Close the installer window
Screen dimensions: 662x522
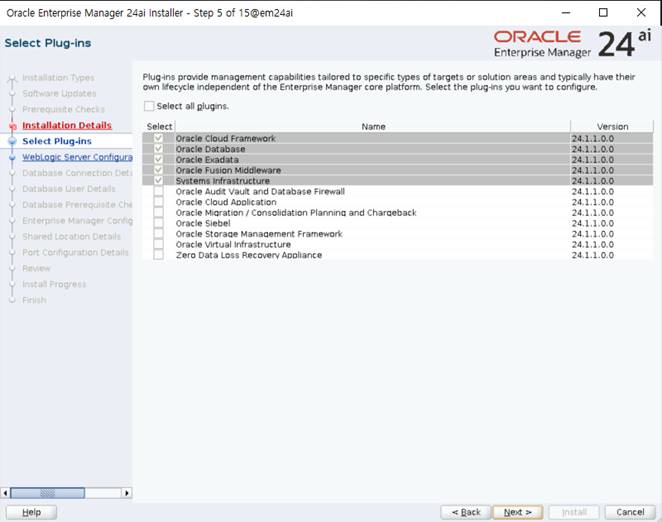[641, 13]
